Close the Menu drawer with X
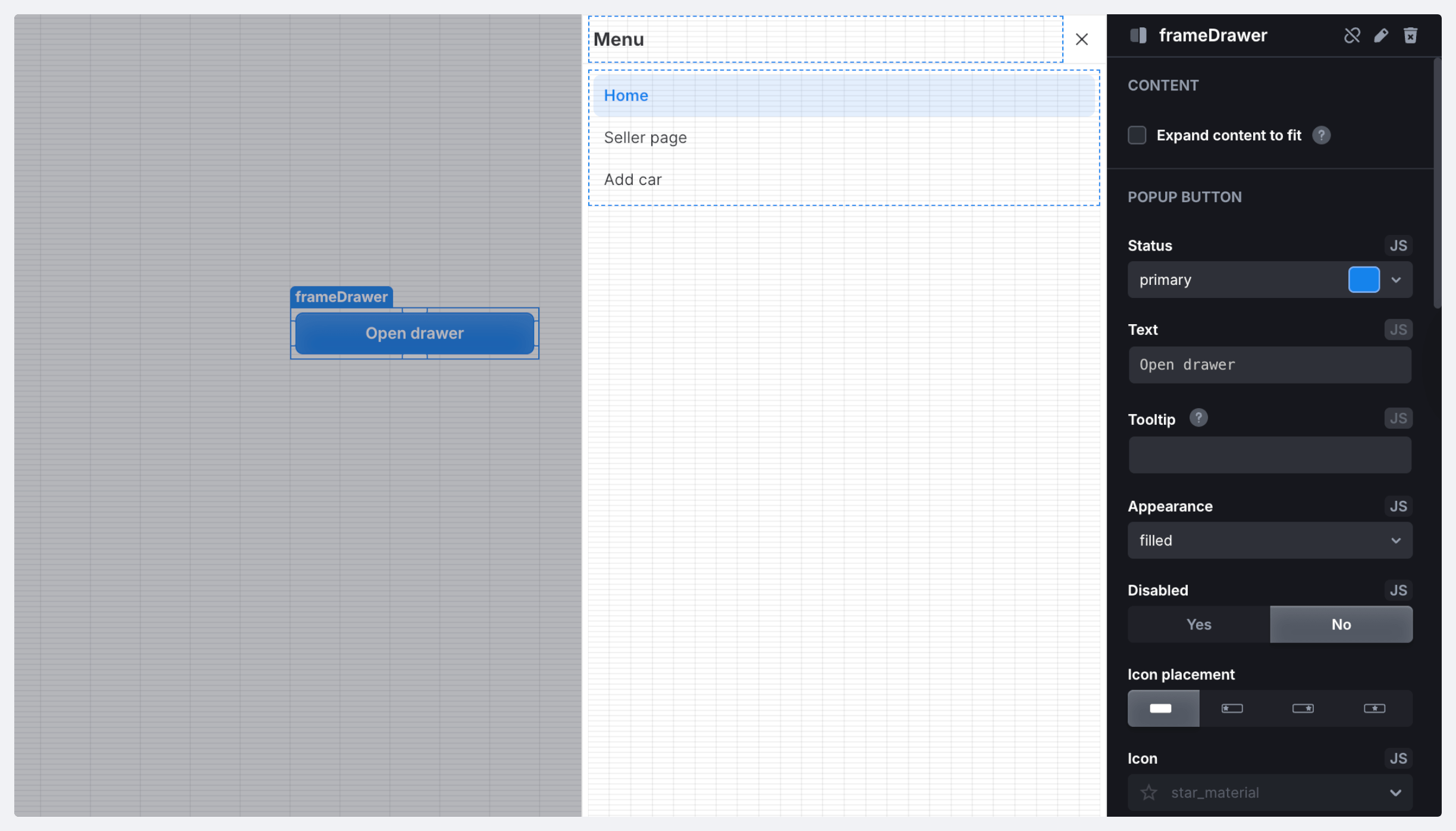The image size is (1456, 831). [1081, 39]
